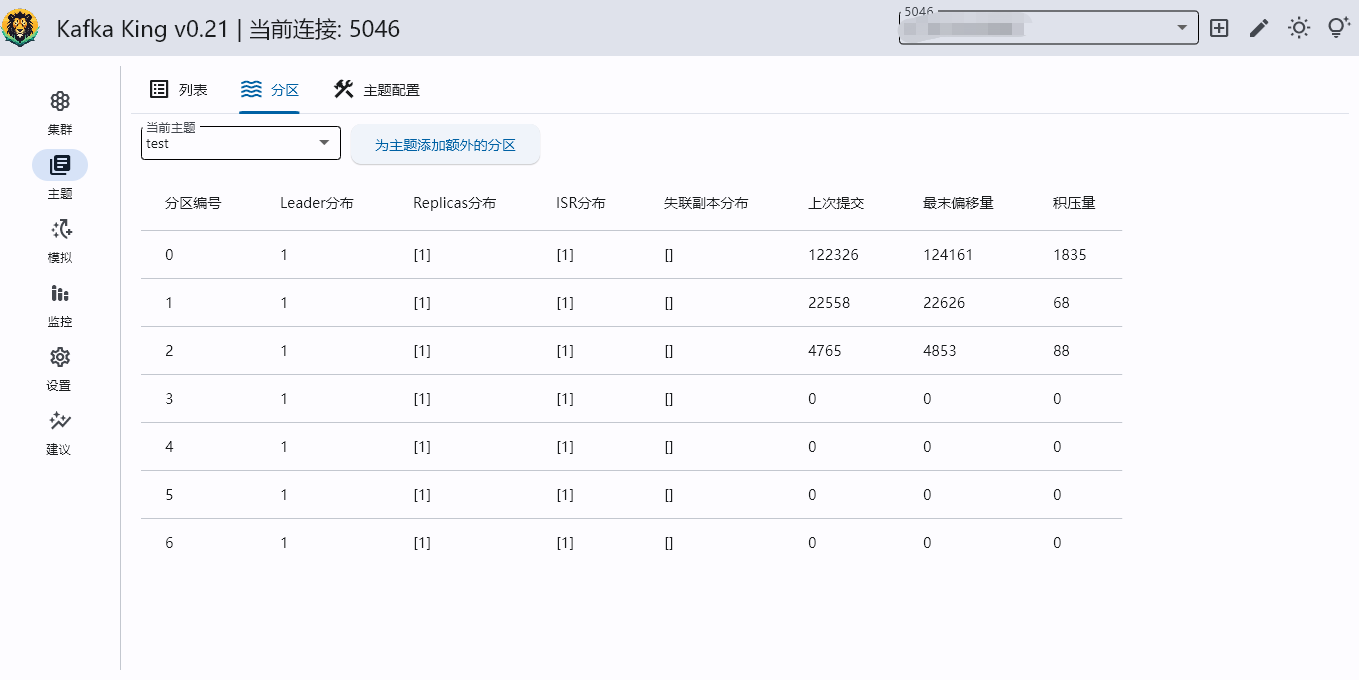Click the 4853 end offset value

940,351
